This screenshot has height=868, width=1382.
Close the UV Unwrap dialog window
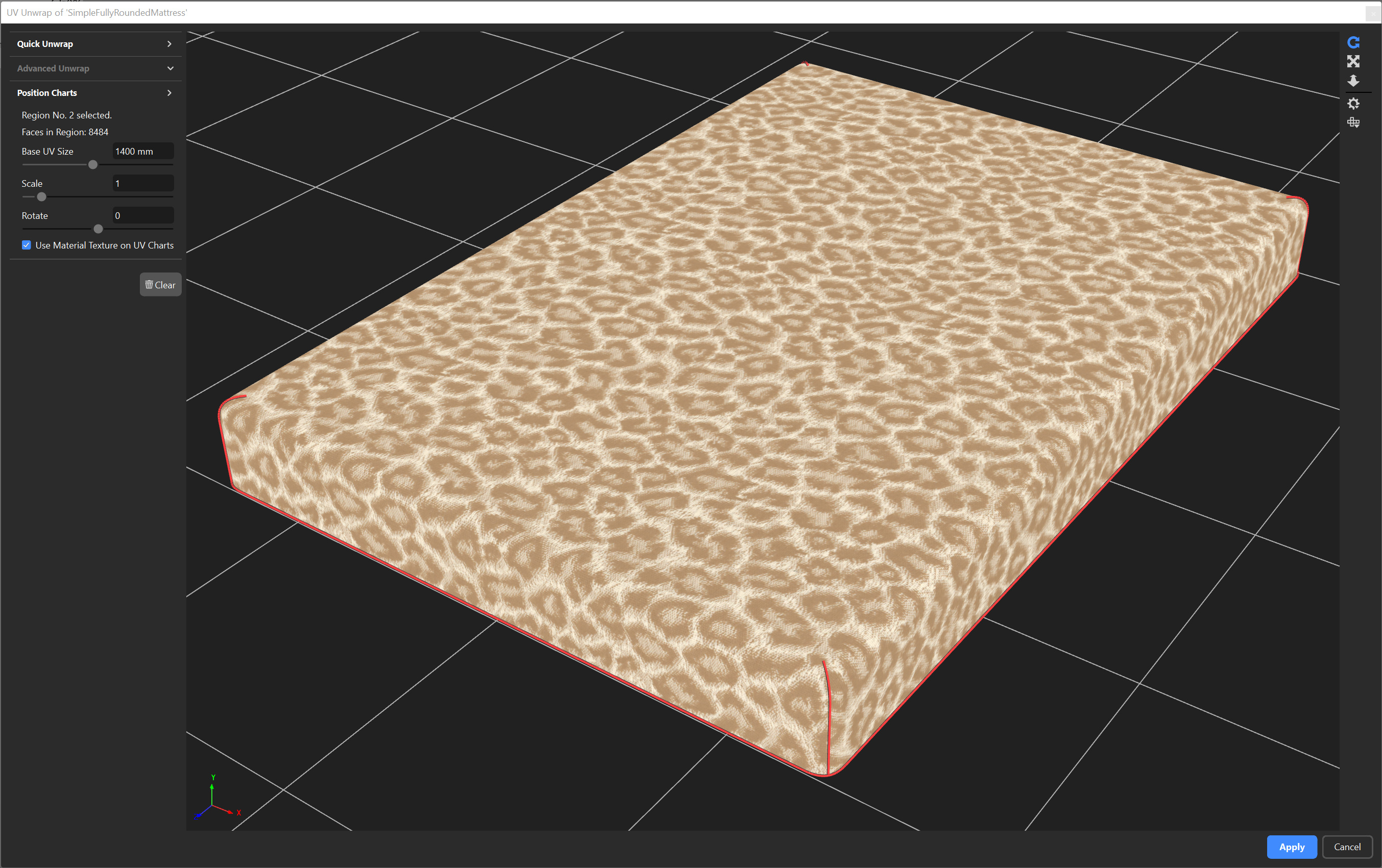pyautogui.click(x=1373, y=13)
